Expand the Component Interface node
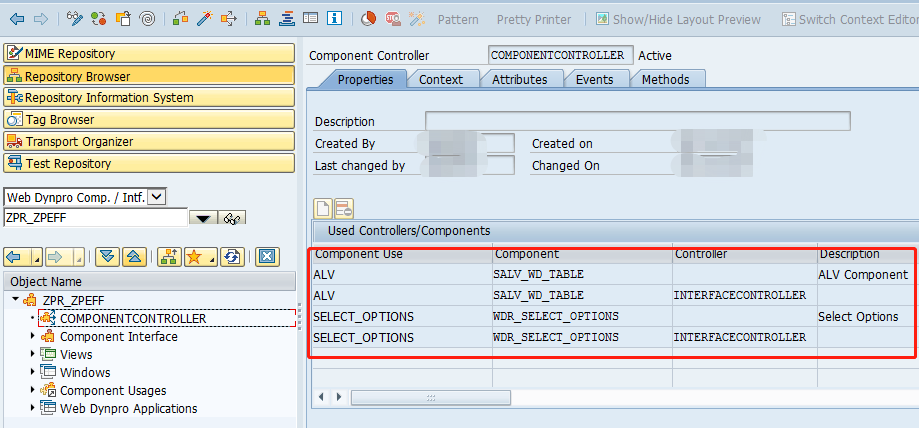Screen dimensions: 919x428 coord(33,337)
